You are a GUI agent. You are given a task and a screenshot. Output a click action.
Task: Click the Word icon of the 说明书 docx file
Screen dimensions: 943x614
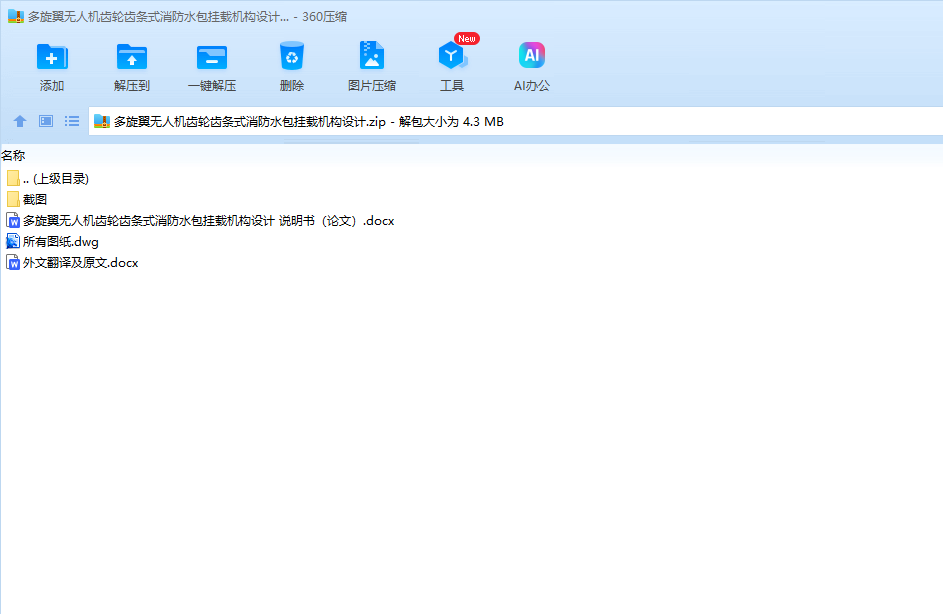tap(13, 221)
